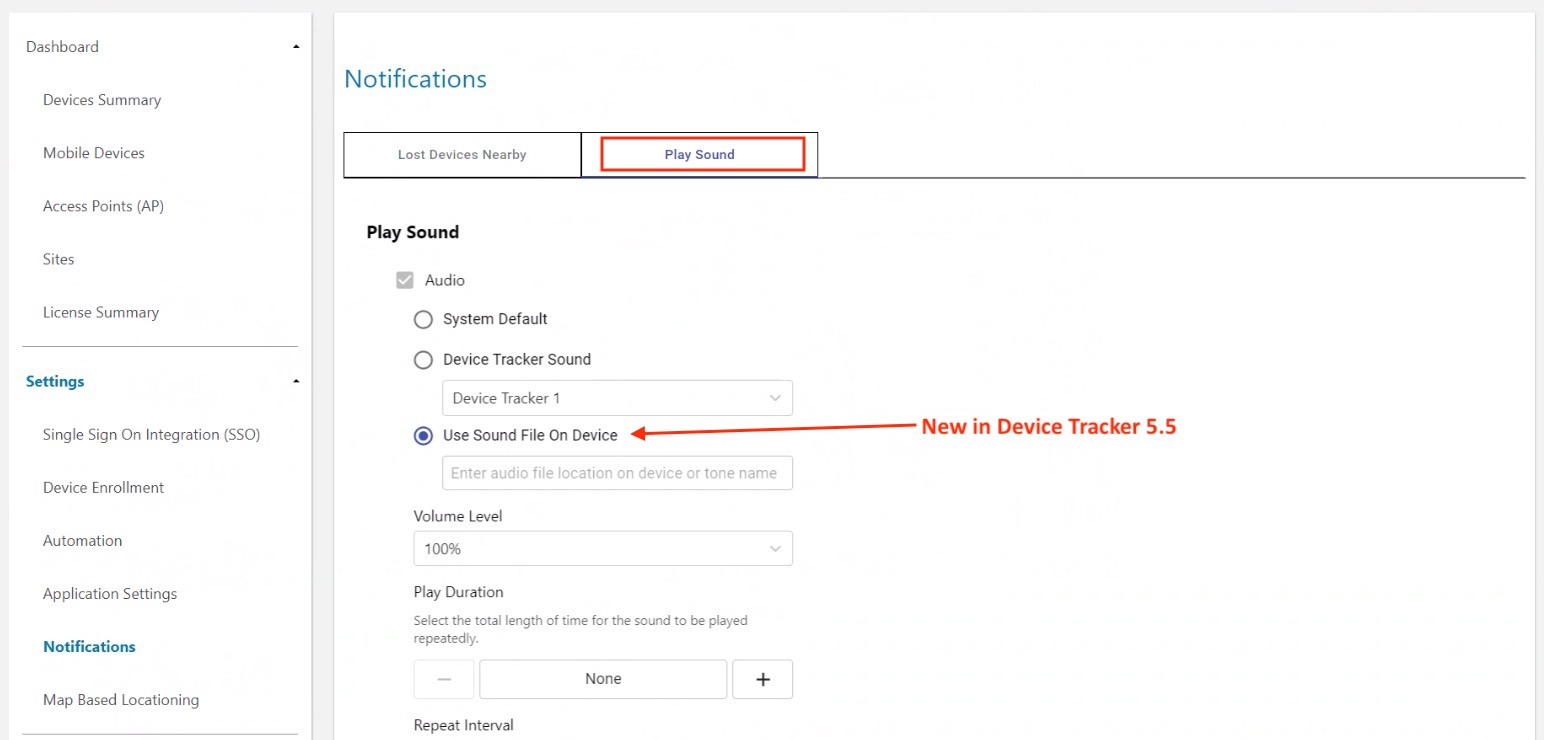Click the audio file location input field
This screenshot has height=740, width=1544.
click(617, 473)
